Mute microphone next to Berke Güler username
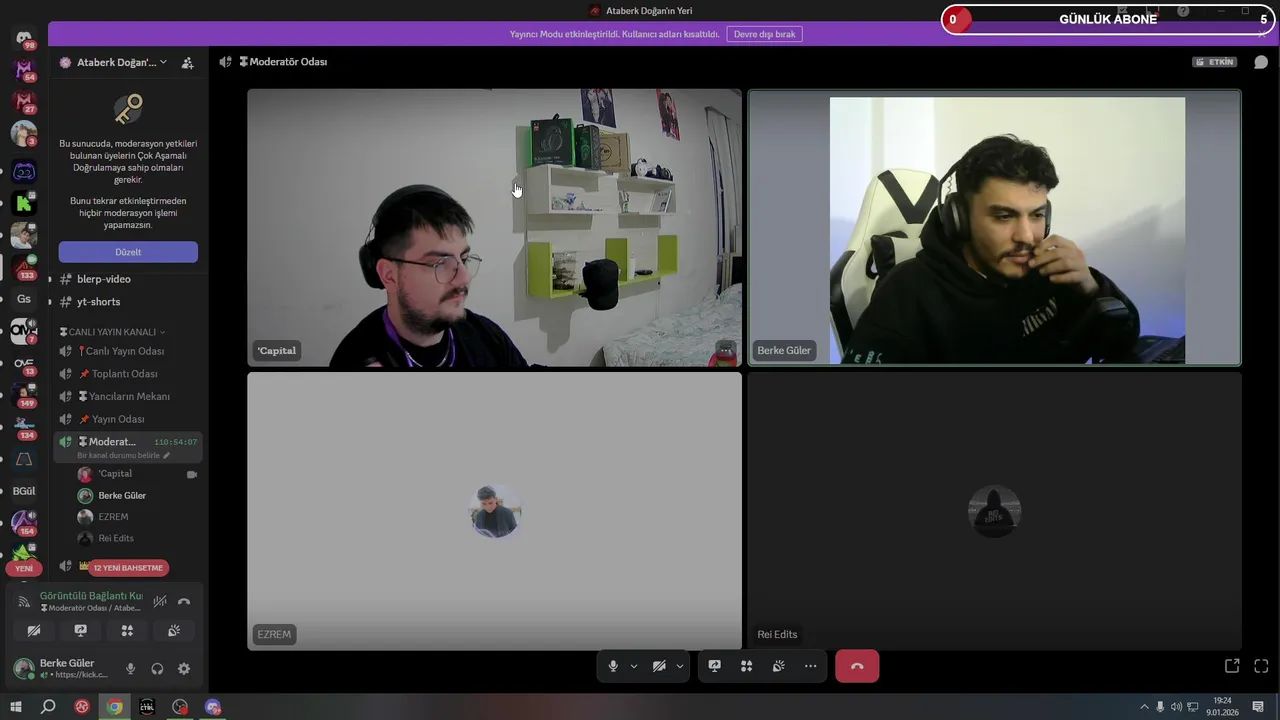Image resolution: width=1280 pixels, height=720 pixels. tap(130, 669)
